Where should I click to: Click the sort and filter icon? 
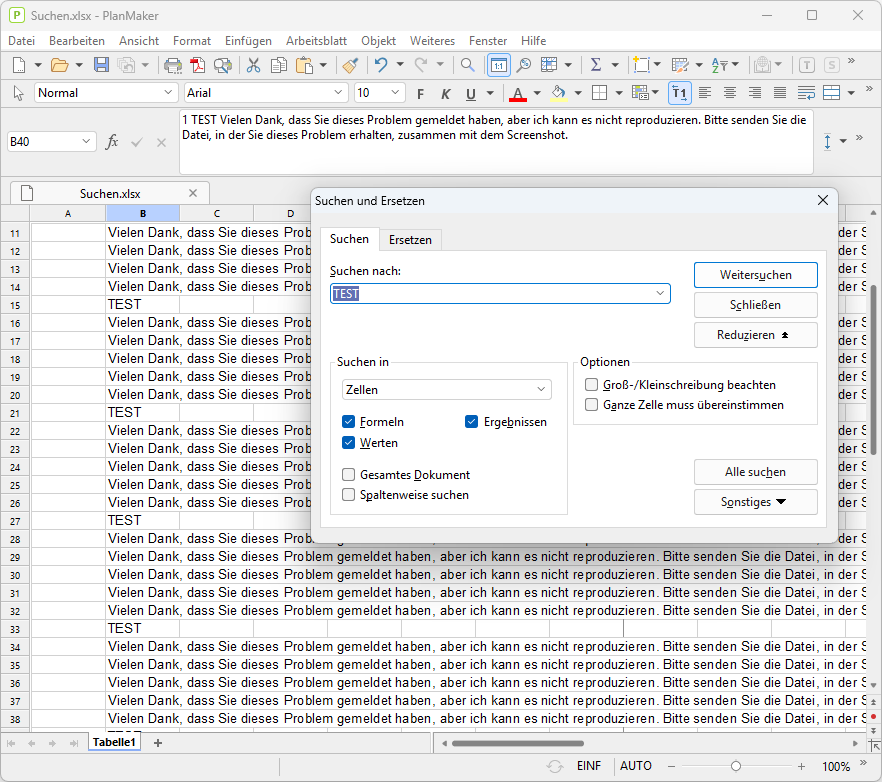point(719,65)
